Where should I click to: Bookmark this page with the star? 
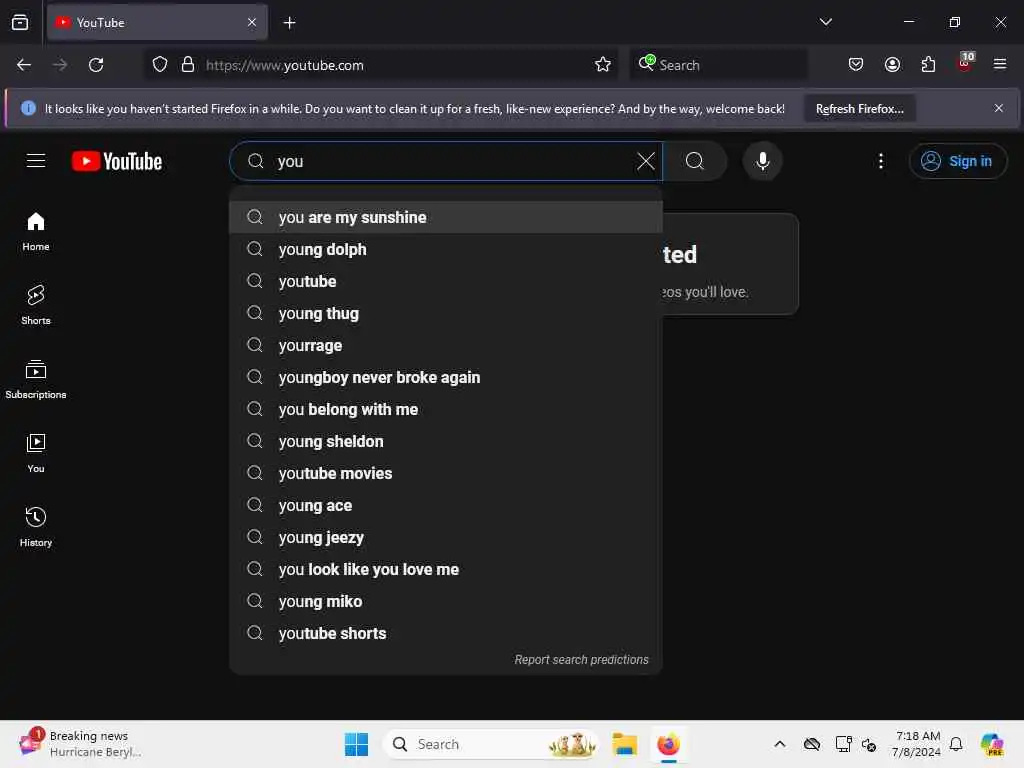pos(603,65)
